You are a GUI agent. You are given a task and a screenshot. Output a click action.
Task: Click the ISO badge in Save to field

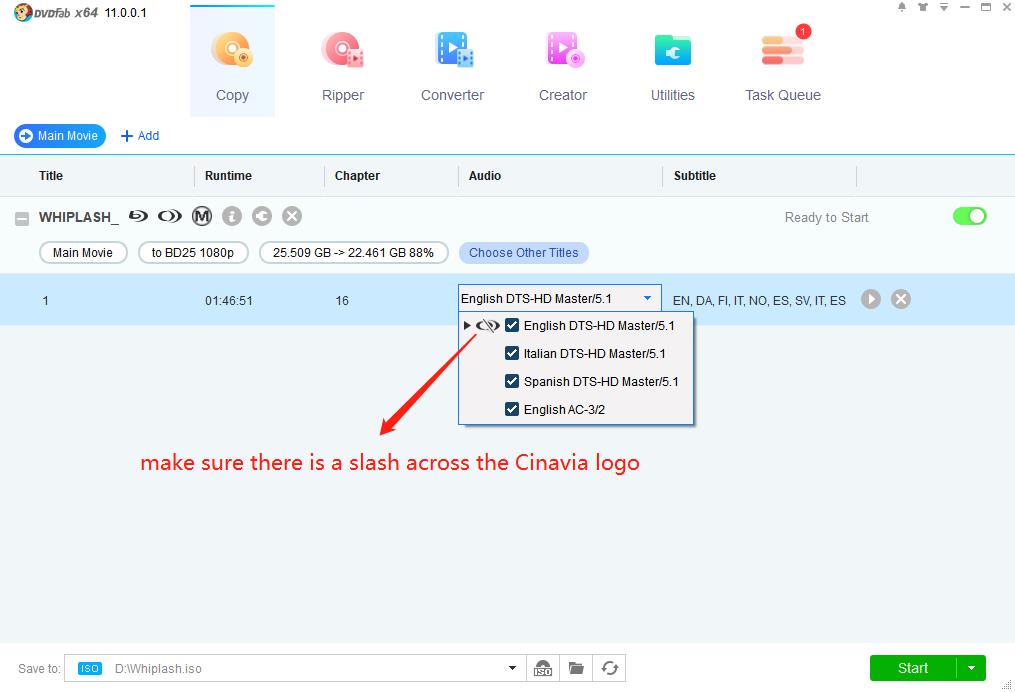point(89,668)
